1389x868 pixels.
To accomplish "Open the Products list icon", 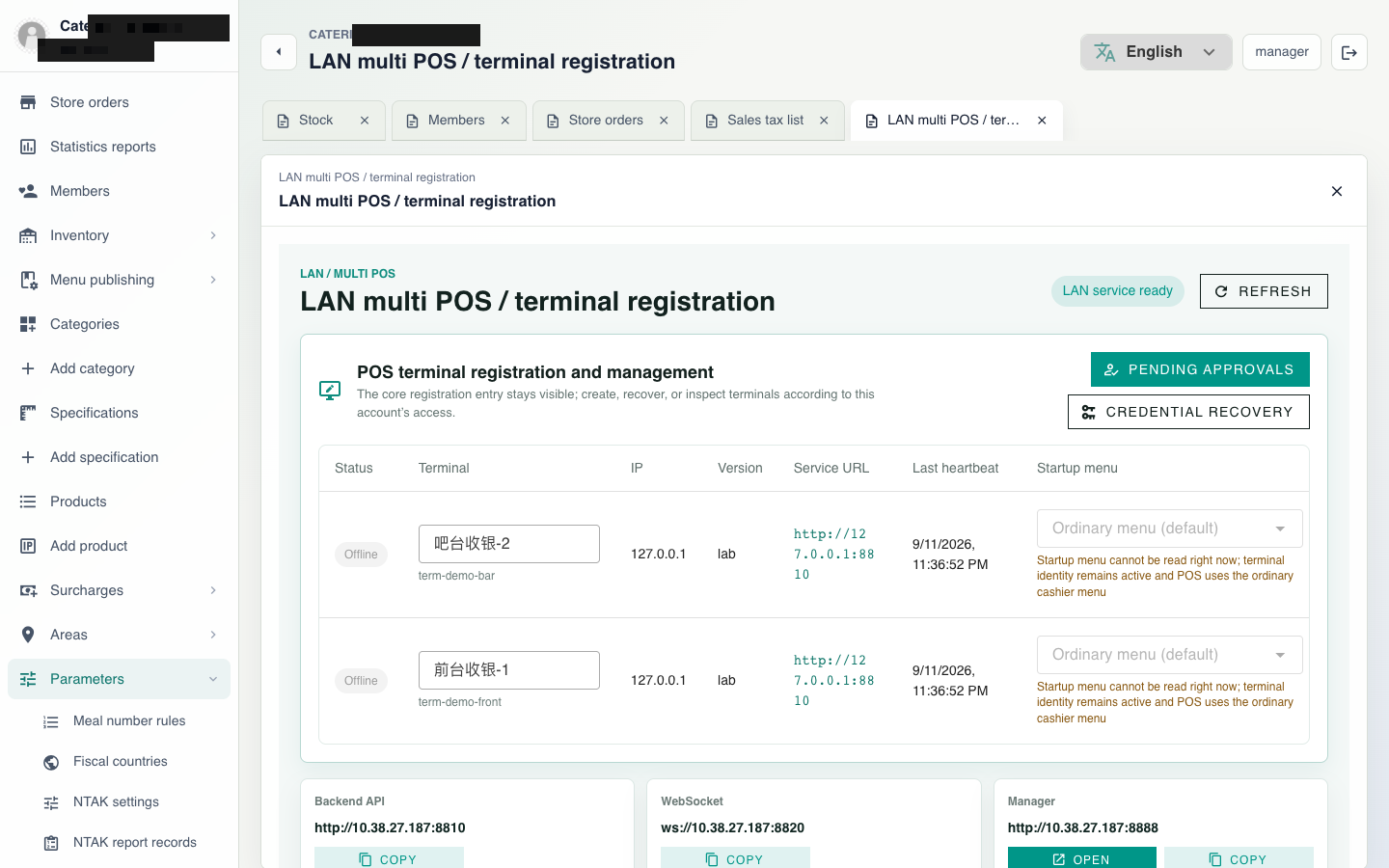I will (28, 502).
